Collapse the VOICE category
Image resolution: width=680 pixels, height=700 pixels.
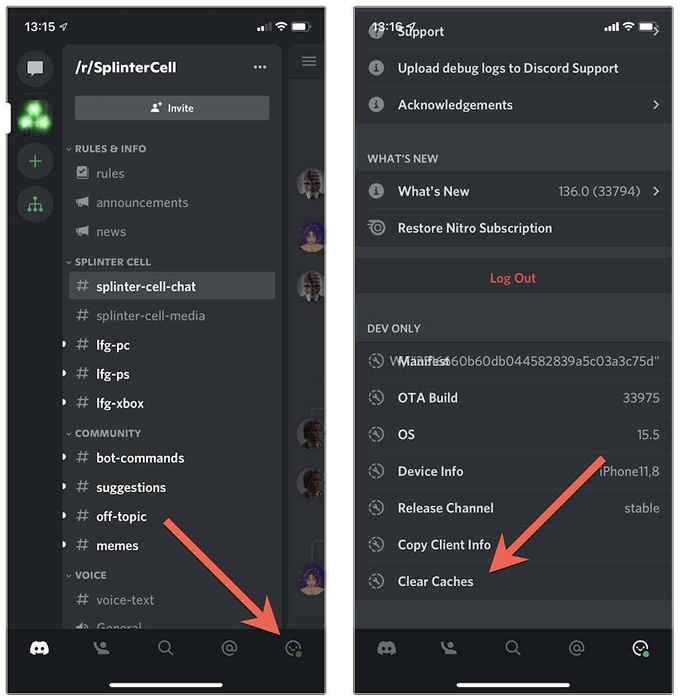click(x=87, y=575)
